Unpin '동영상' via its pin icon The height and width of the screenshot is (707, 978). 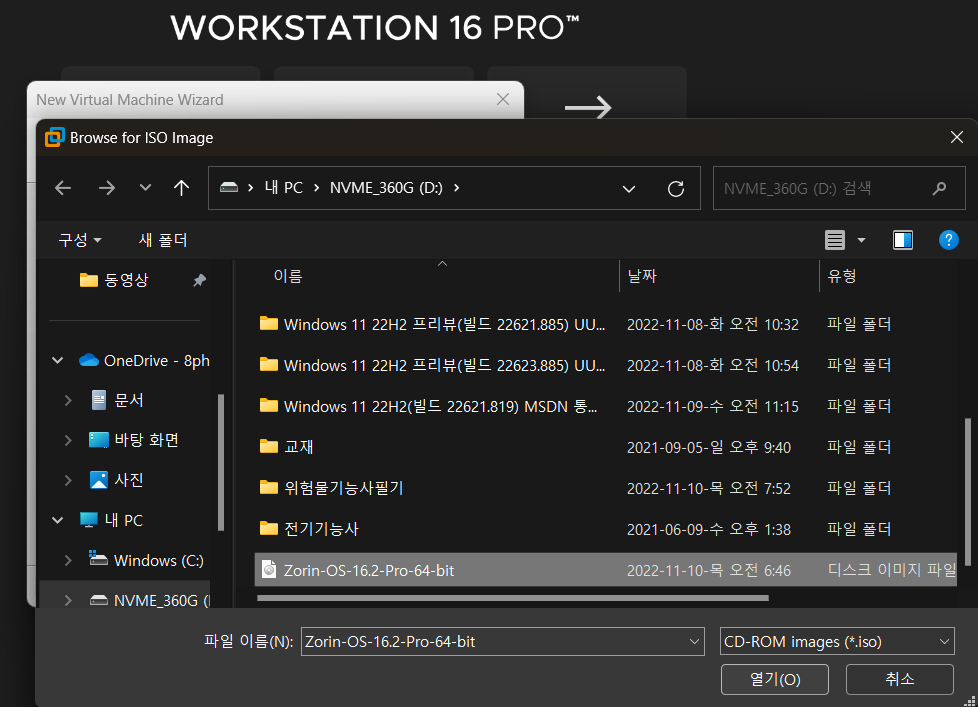pyautogui.click(x=200, y=280)
